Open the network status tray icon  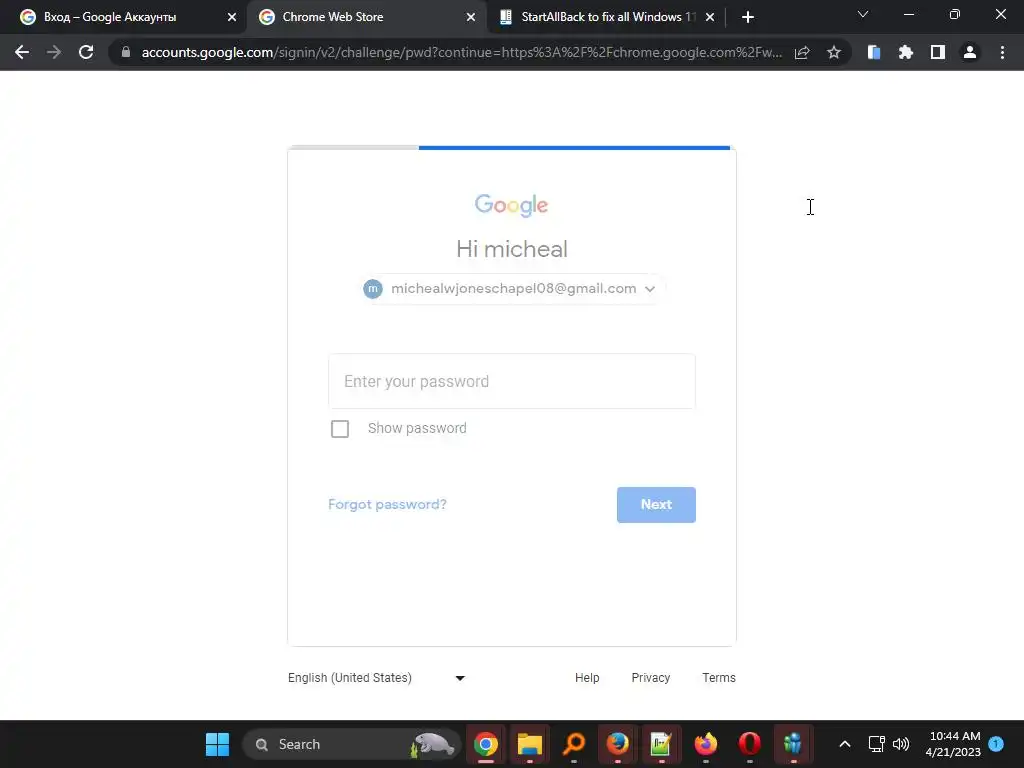(x=876, y=744)
